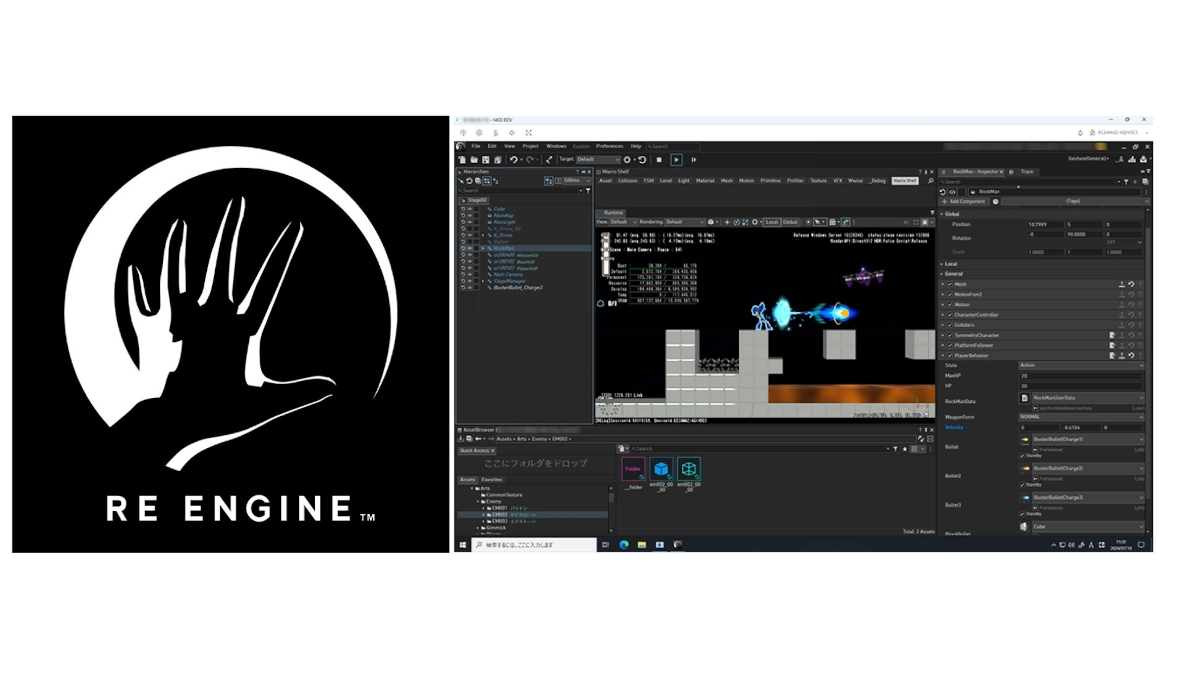1200x675 pixels.
Task: Click the Play button in the main toolbar
Action: pos(676,160)
